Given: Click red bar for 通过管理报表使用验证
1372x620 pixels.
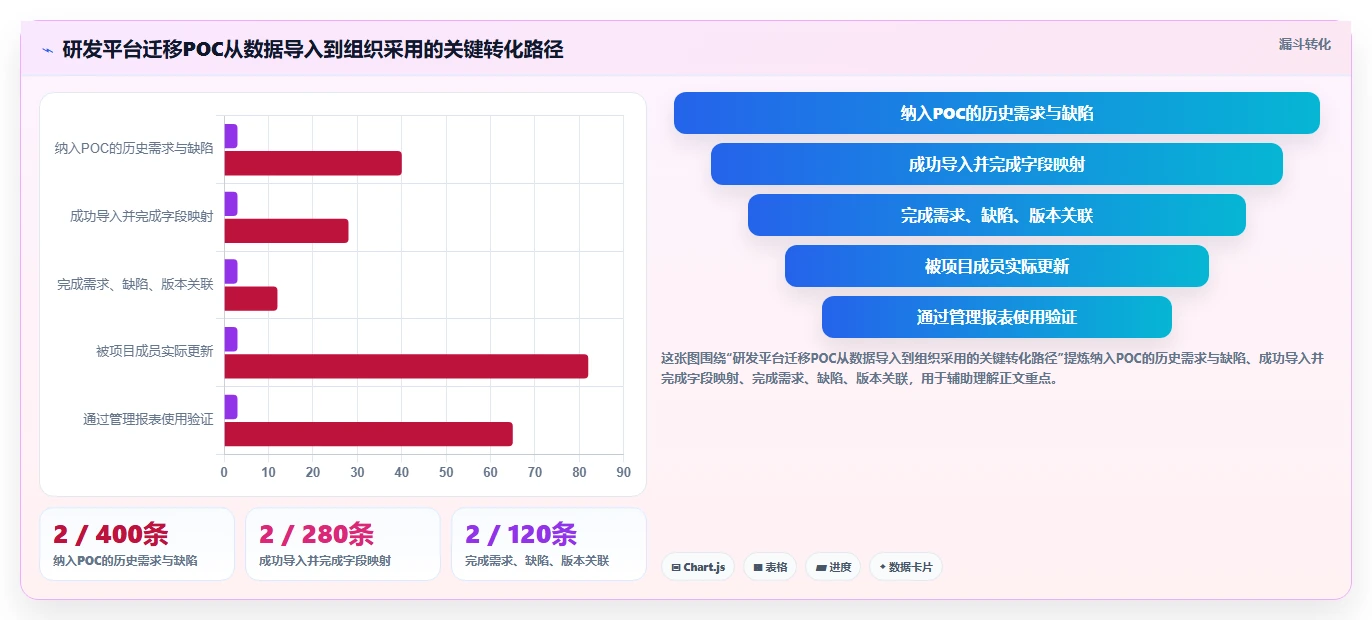Looking at the screenshot, I should [368, 434].
